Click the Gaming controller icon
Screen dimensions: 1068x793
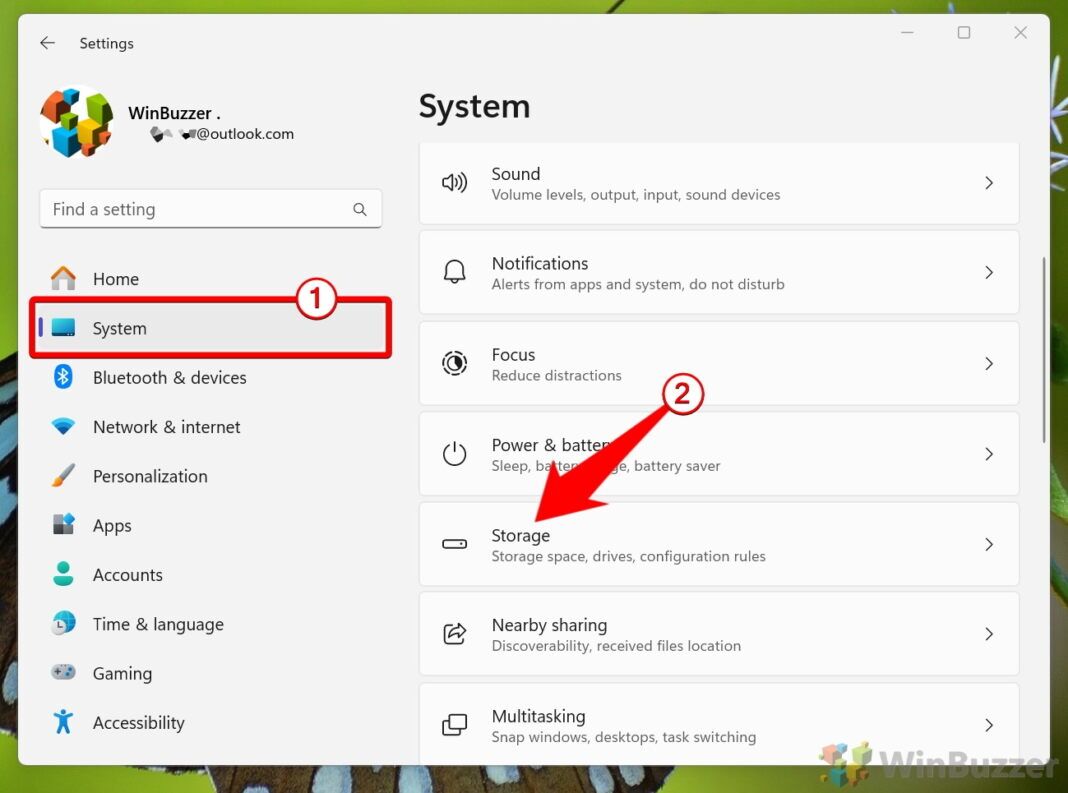[63, 673]
